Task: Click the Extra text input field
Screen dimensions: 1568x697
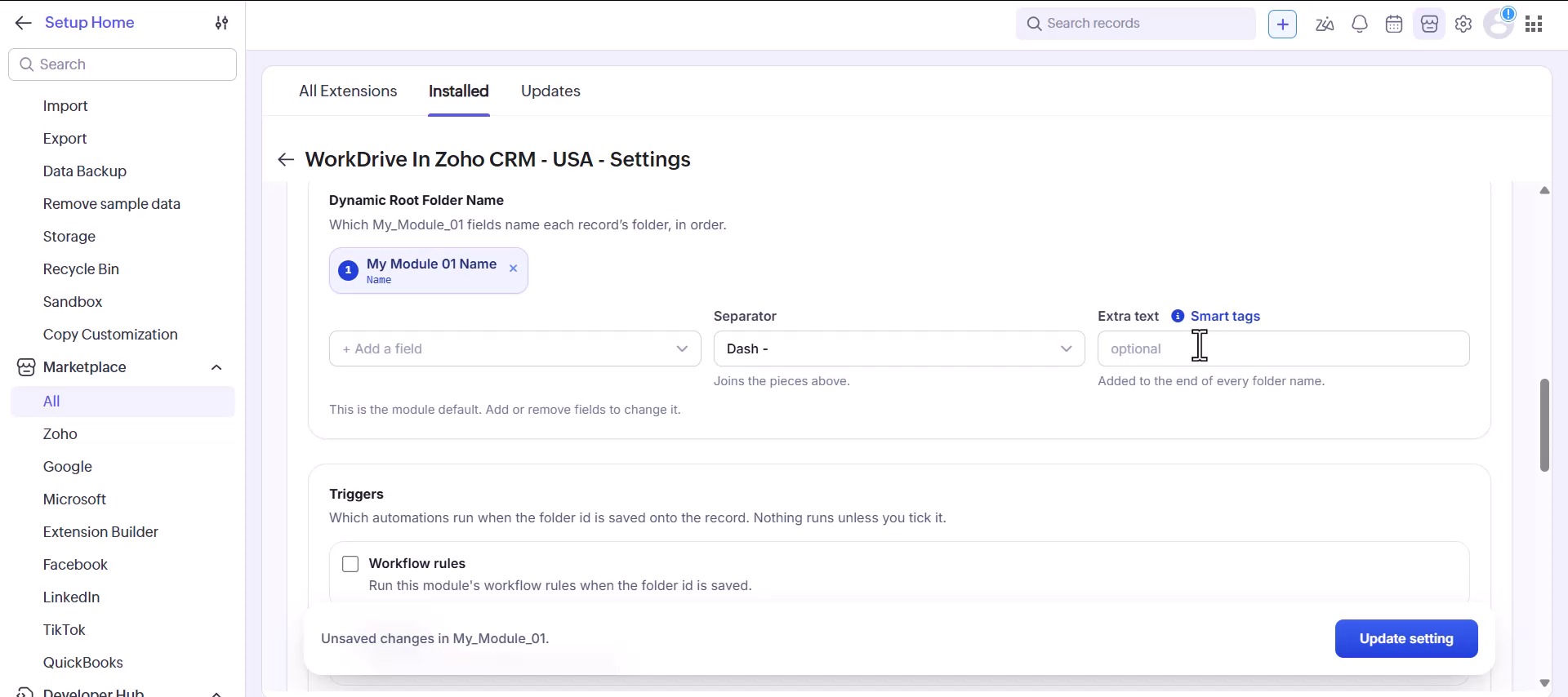Action: coord(1283,348)
